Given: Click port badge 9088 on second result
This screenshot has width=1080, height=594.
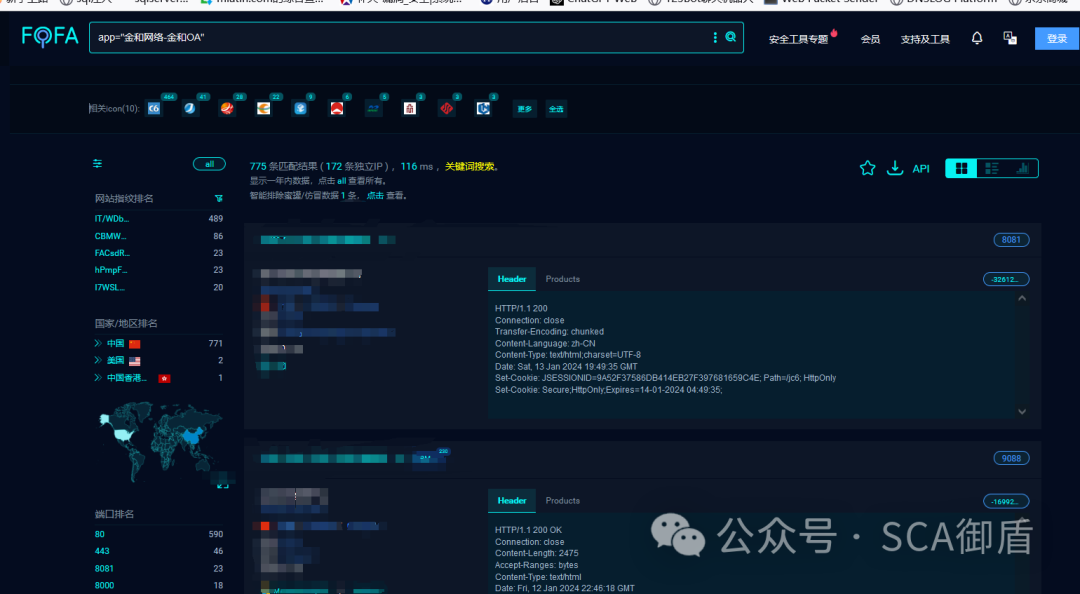Looking at the screenshot, I should 1011,458.
